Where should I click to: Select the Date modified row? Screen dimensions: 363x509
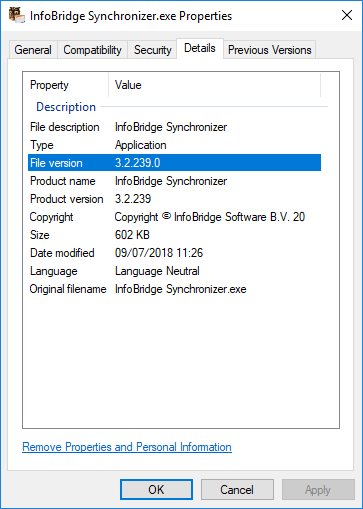(x=174, y=253)
